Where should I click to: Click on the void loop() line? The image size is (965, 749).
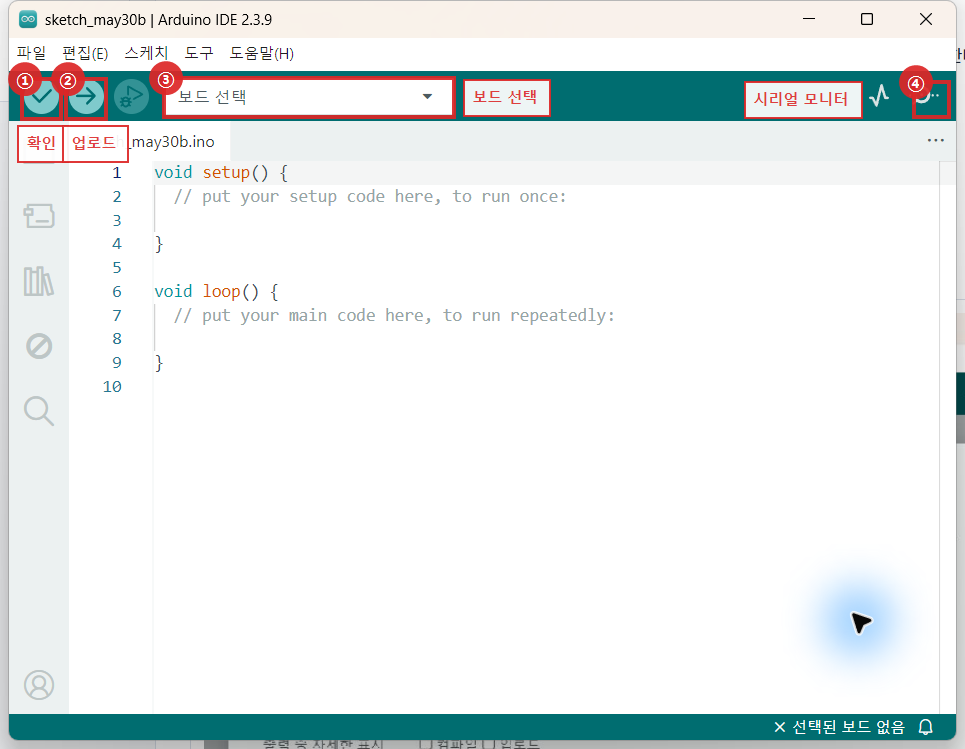(x=216, y=291)
